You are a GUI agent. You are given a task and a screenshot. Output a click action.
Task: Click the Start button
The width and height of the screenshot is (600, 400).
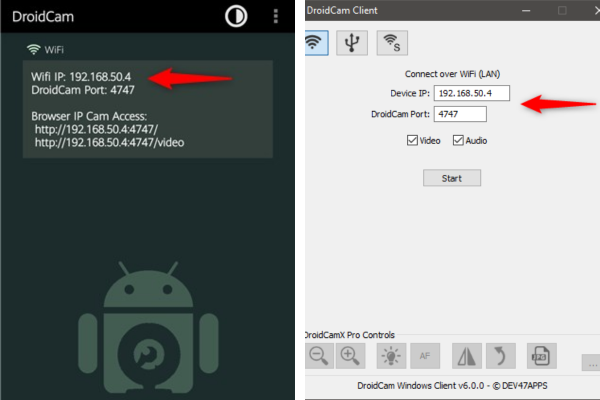click(x=452, y=178)
